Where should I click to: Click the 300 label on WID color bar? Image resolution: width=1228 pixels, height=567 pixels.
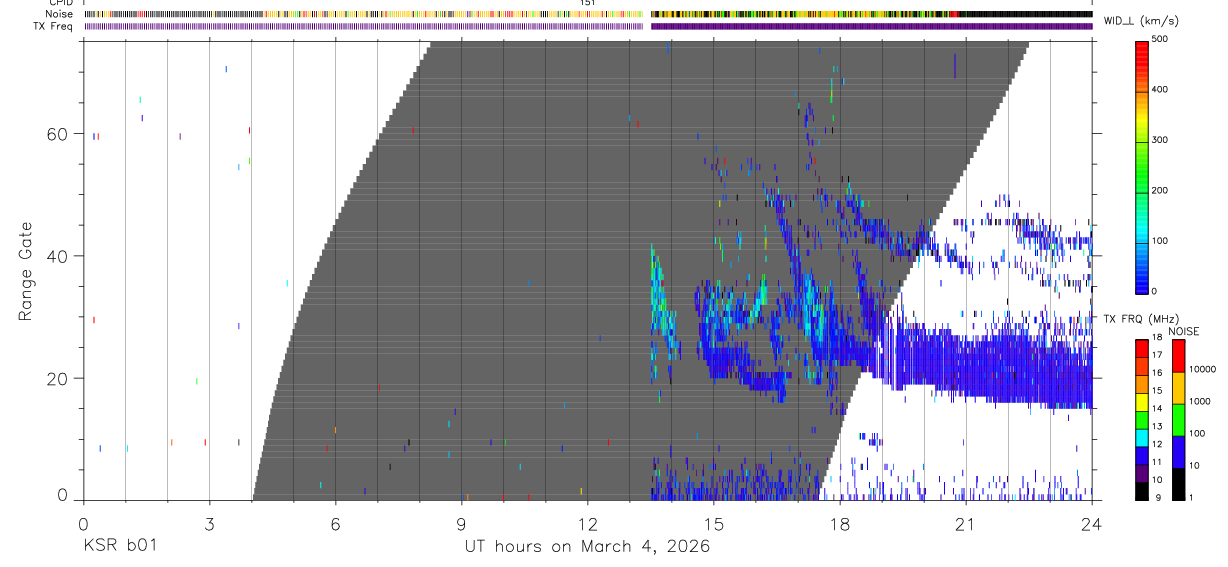coord(1160,140)
